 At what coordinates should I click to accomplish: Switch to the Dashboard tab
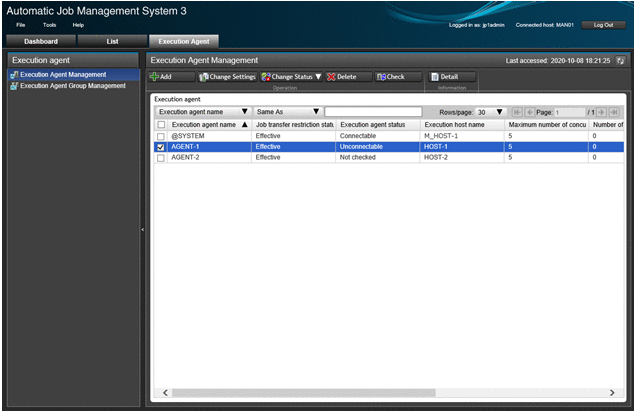pos(41,41)
